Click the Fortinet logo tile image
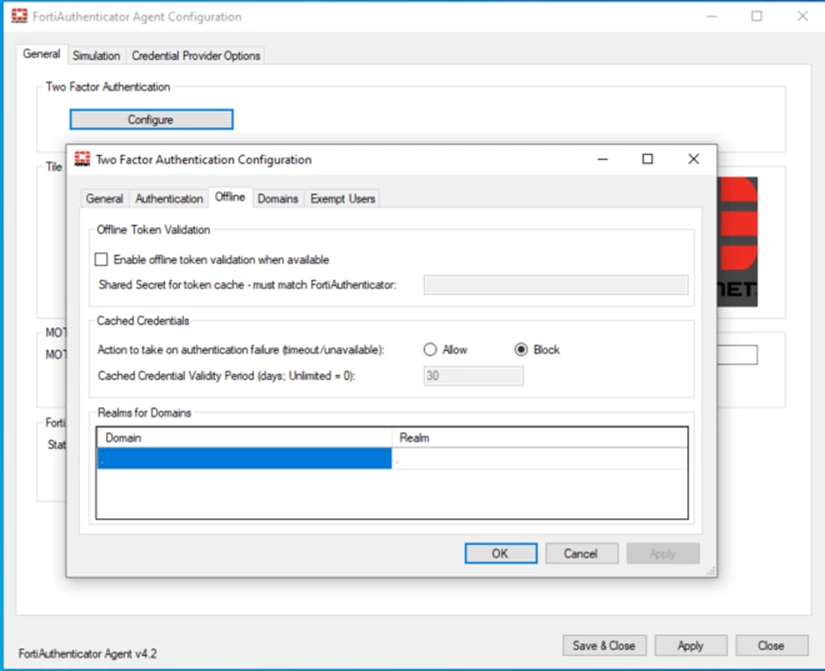The height and width of the screenshot is (671, 825). coord(737,242)
